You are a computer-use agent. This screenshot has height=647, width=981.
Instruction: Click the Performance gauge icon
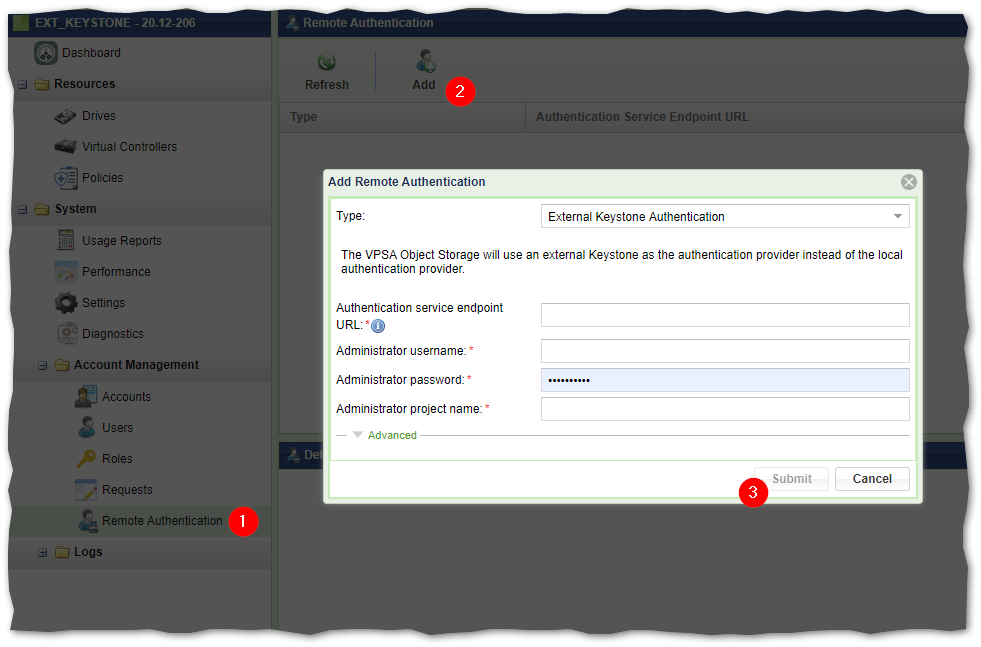click(x=66, y=272)
